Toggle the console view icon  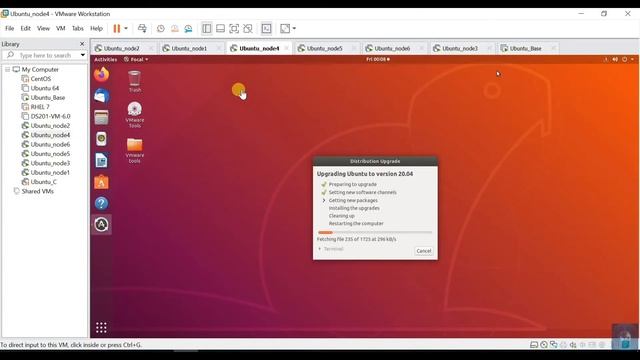(266, 29)
